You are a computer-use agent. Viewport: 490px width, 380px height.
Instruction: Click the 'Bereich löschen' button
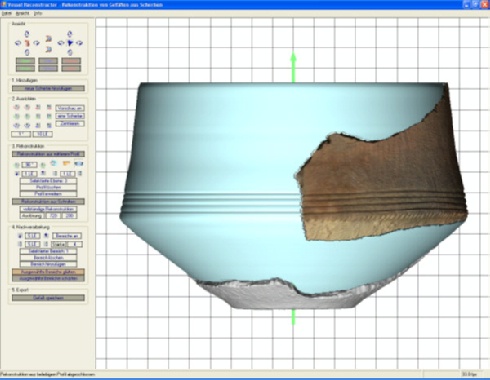pyautogui.click(x=48, y=258)
